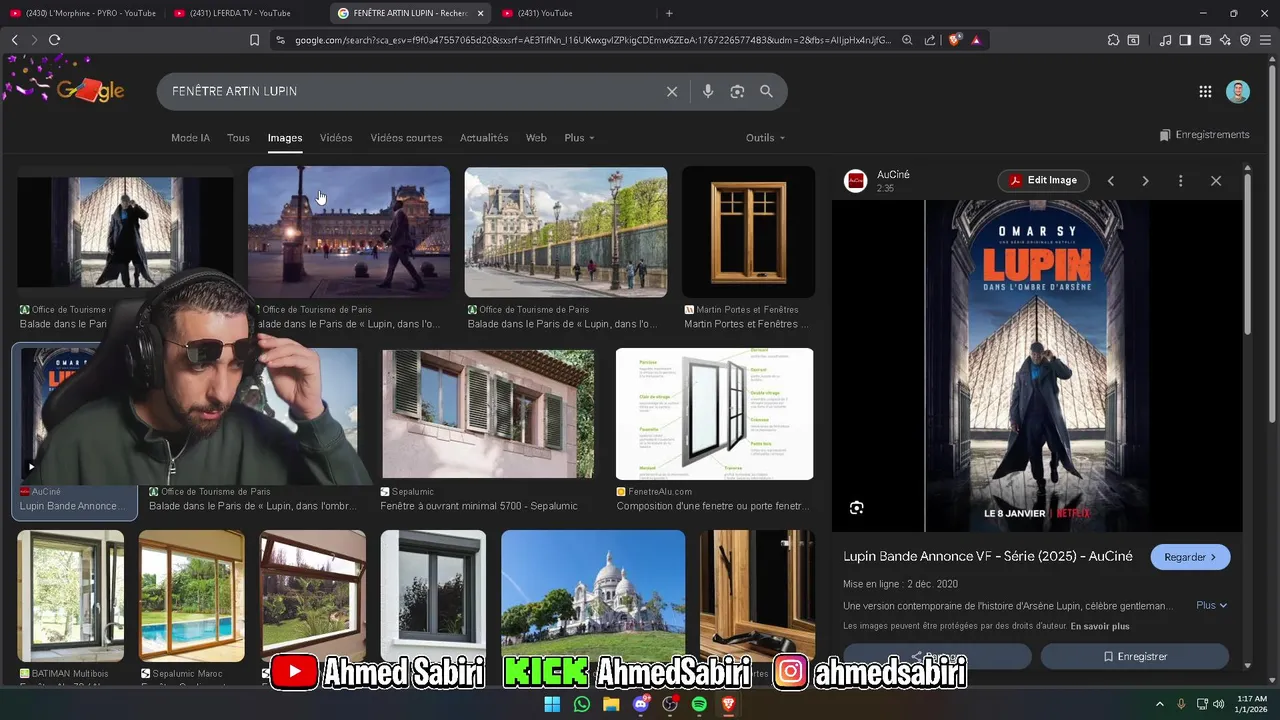The image size is (1280, 720).
Task: Expand the Plus dropdown in search tabs
Action: coord(579,138)
